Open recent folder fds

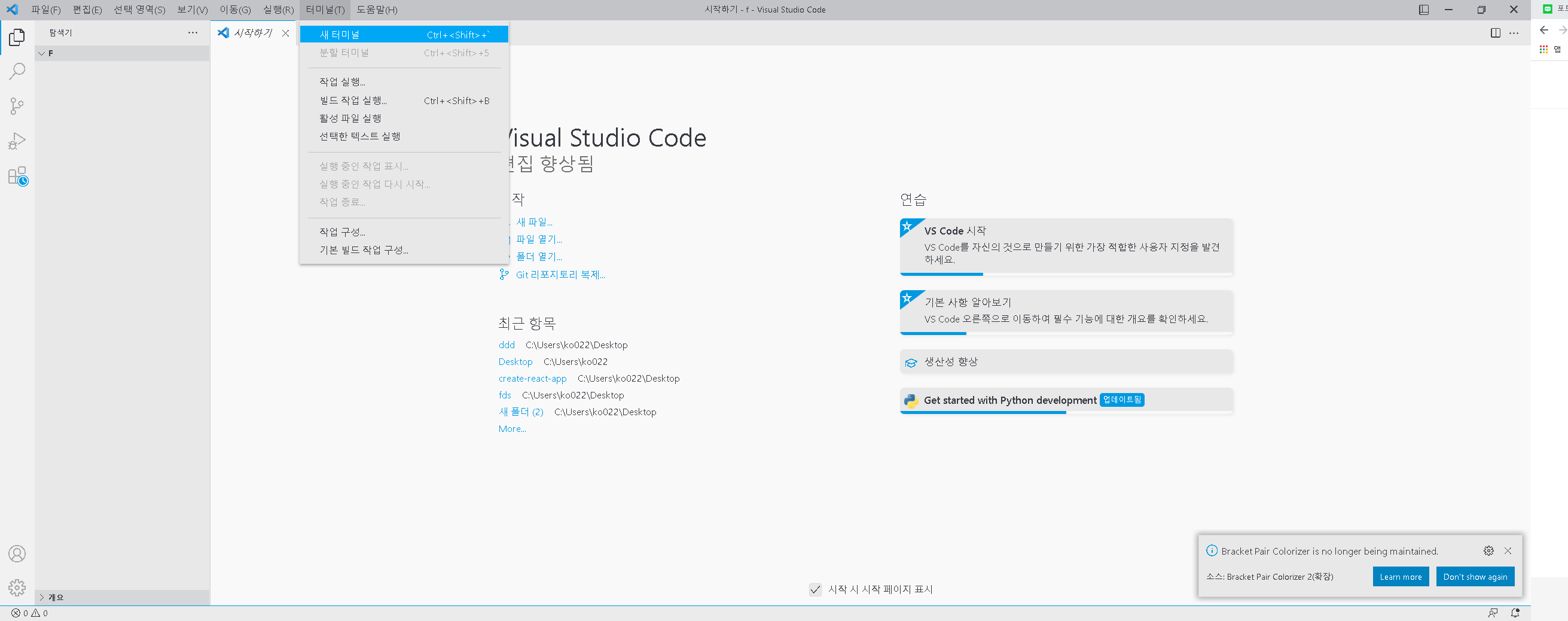[505, 395]
